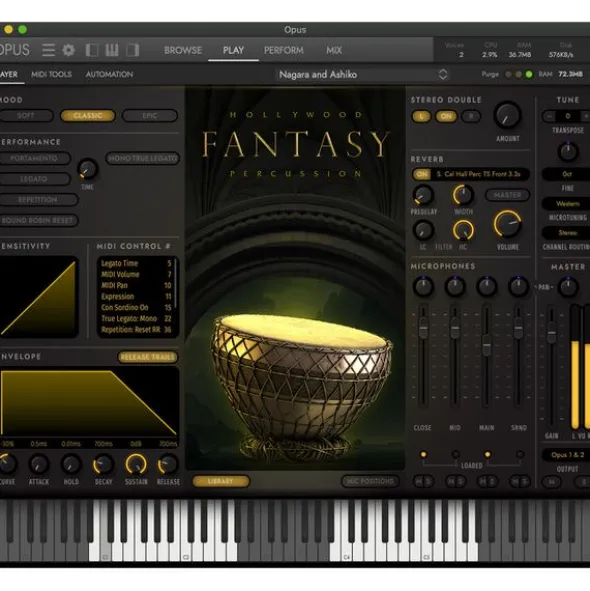
Task: Select Stereo Double R channel
Action: click(x=471, y=116)
